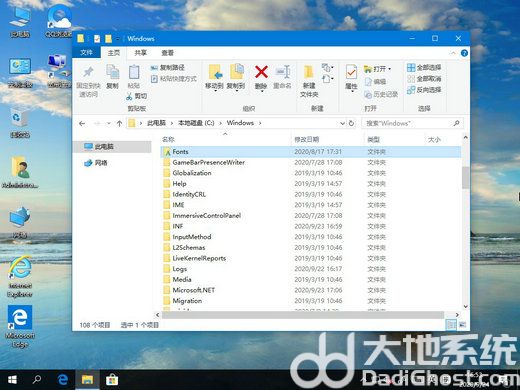The height and width of the screenshot is (390, 520).
Task: Click the Copy to folder icon
Action: pyautogui.click(x=236, y=72)
